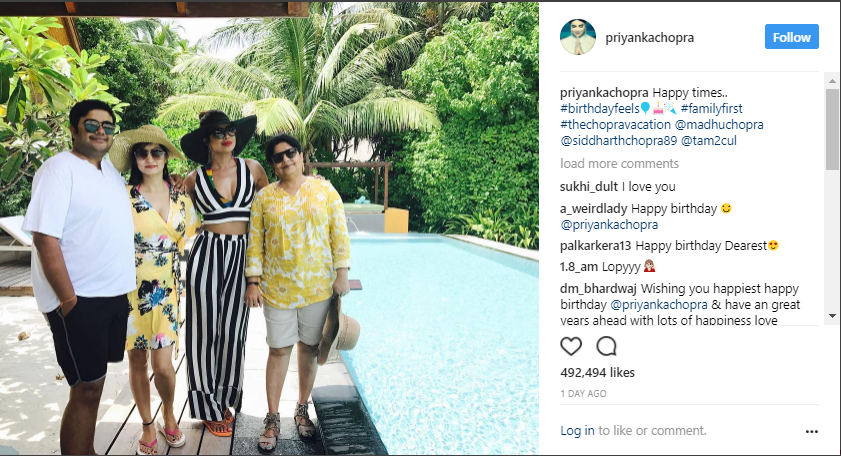Open the #familyfirst hashtag
The height and width of the screenshot is (456, 841).
click(712, 108)
